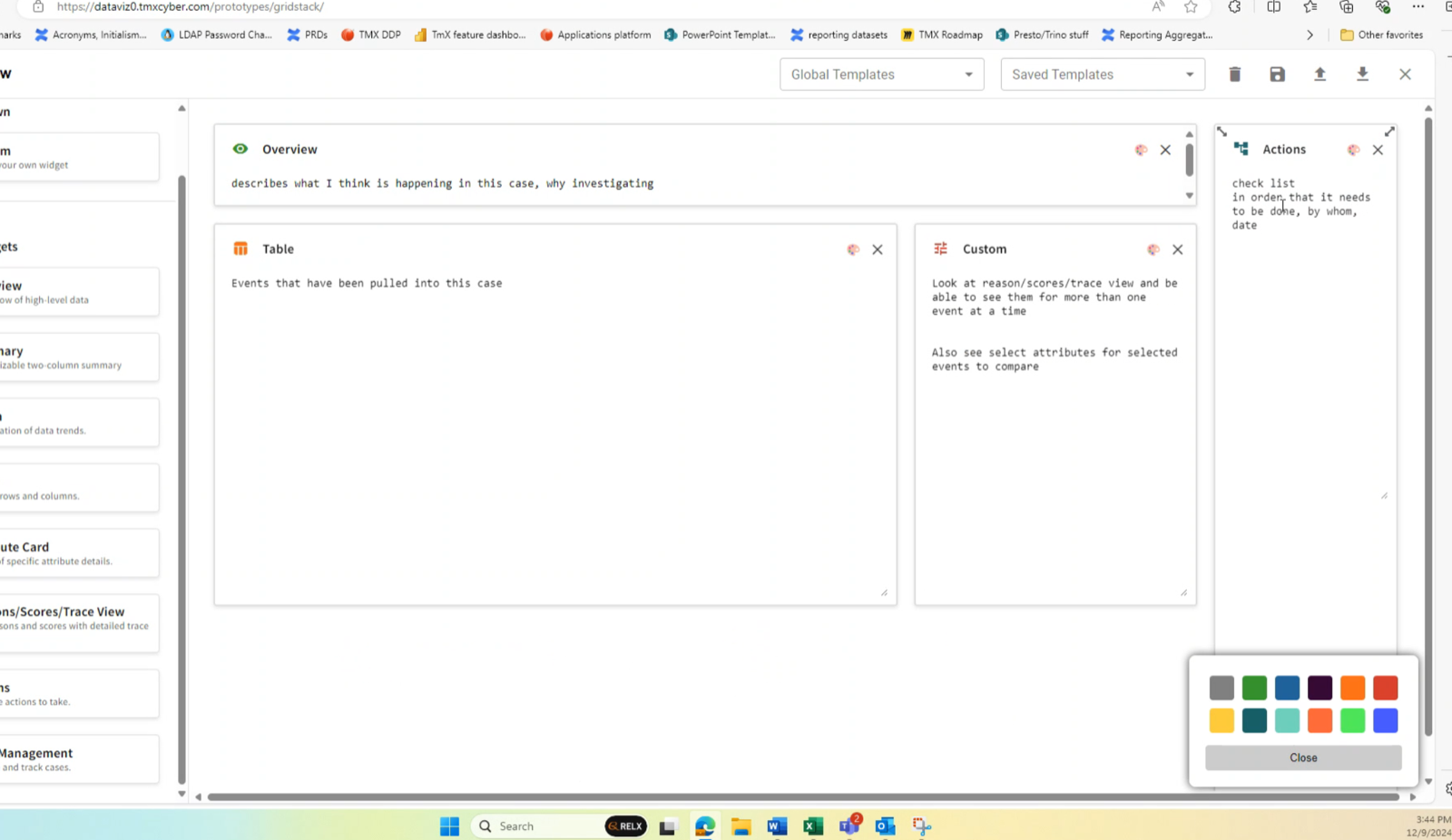Pick the orange color swatch
Image resolution: width=1452 pixels, height=840 pixels.
(1352, 688)
